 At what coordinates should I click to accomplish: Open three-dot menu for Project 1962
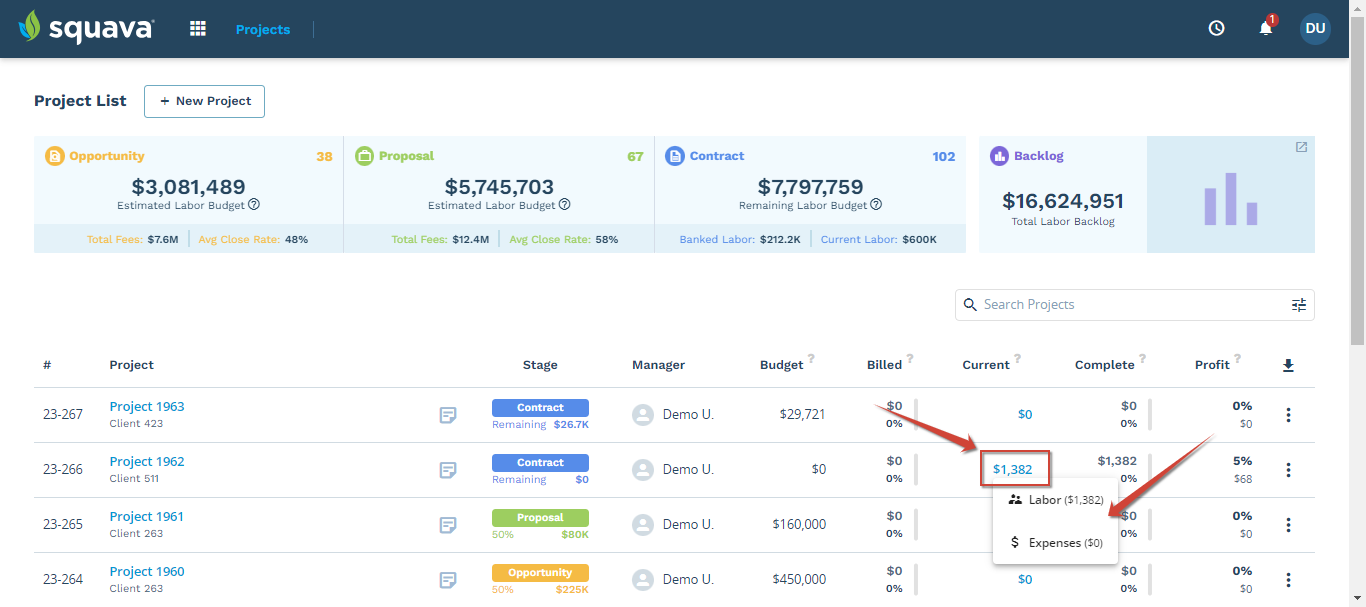coord(1288,470)
